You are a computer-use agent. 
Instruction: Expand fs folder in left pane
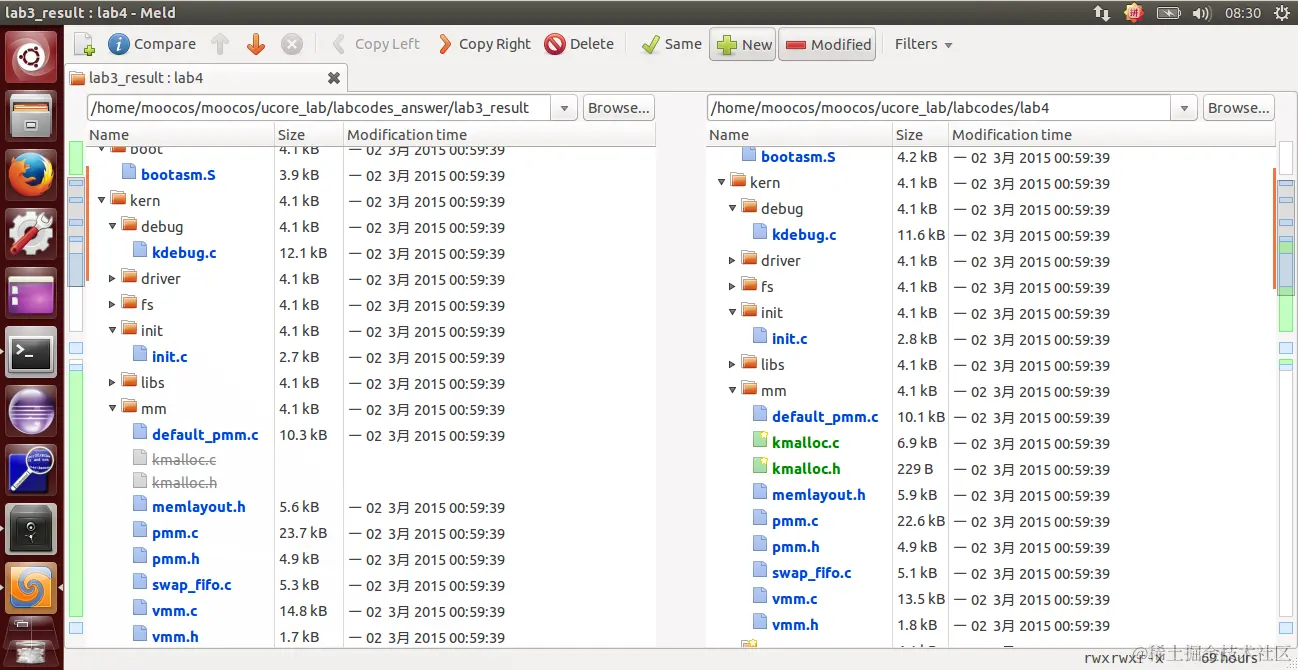113,305
